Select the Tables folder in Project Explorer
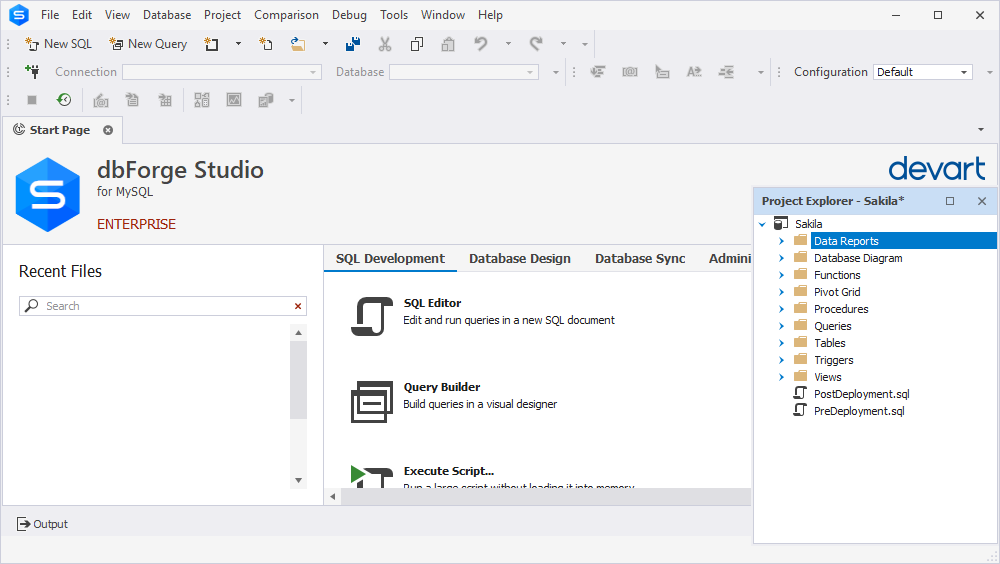 click(829, 343)
